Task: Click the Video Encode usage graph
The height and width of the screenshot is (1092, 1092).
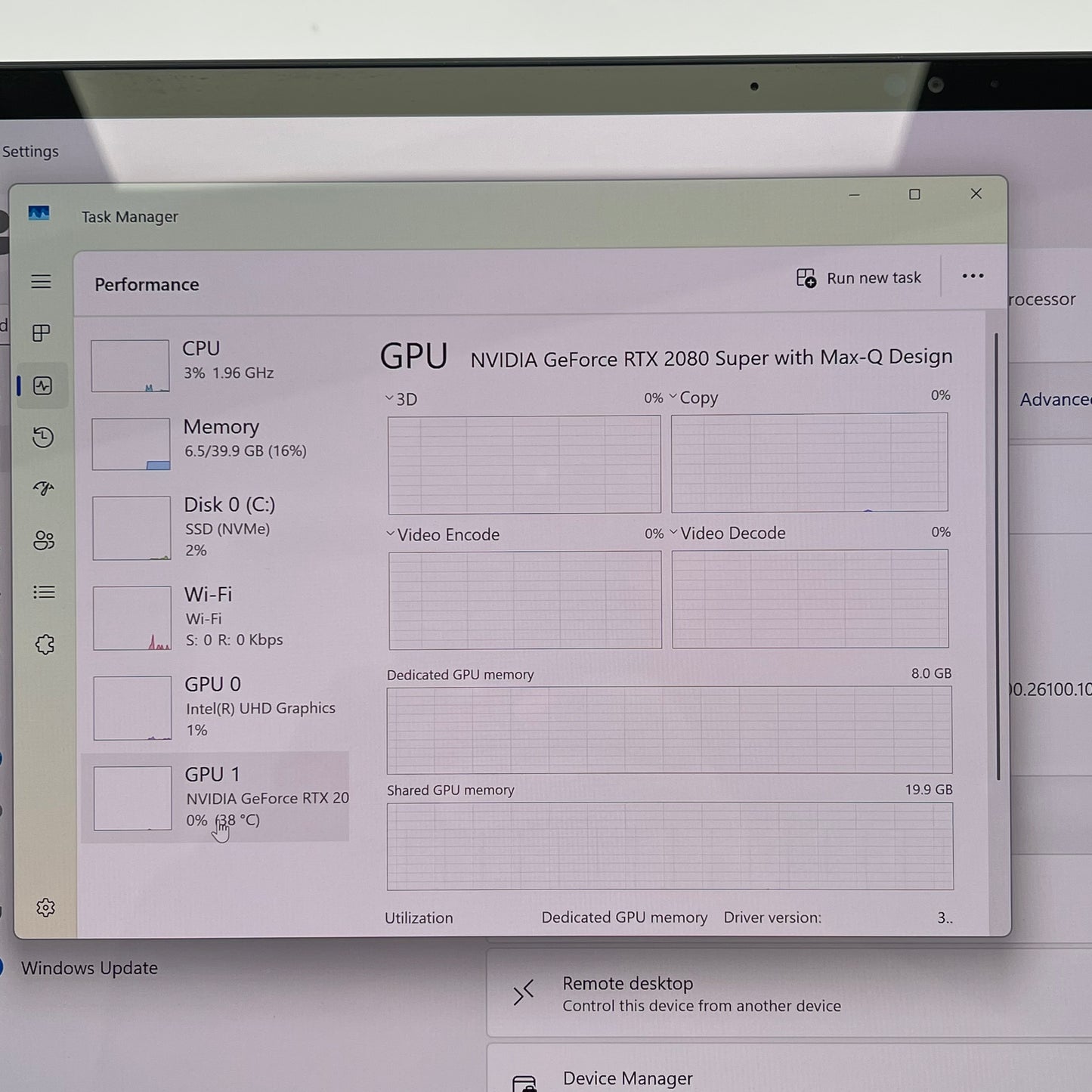Action: pyautogui.click(x=525, y=600)
